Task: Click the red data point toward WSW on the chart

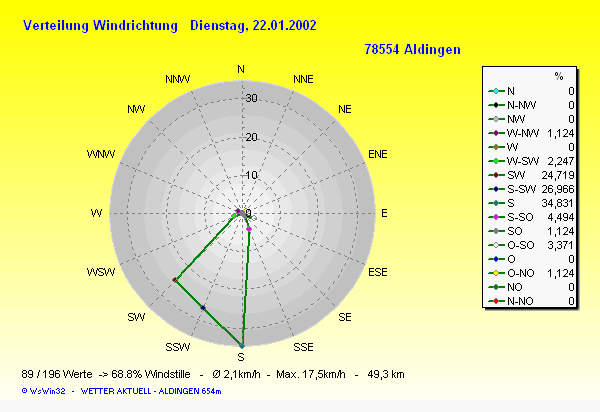Action: [x=175, y=280]
